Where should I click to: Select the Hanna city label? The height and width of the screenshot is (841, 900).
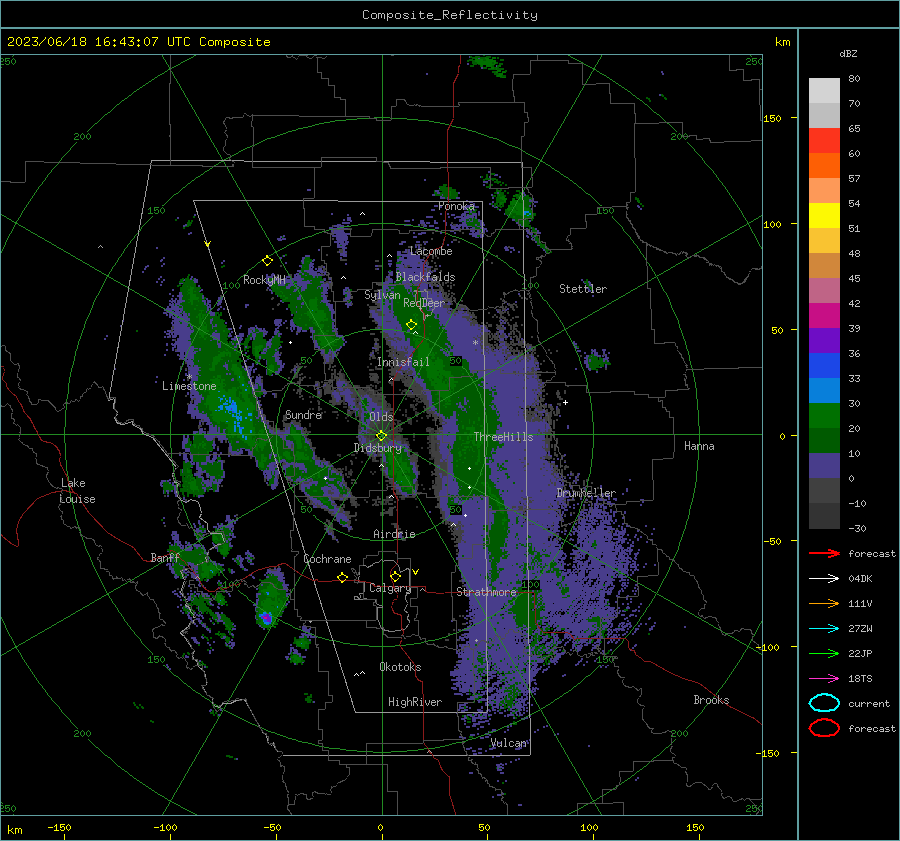699,446
